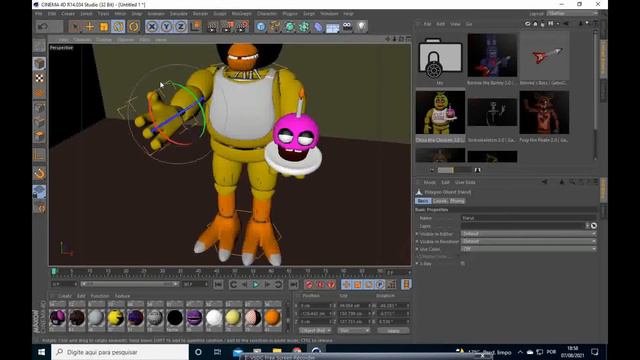Select the Scale tool

(104, 27)
